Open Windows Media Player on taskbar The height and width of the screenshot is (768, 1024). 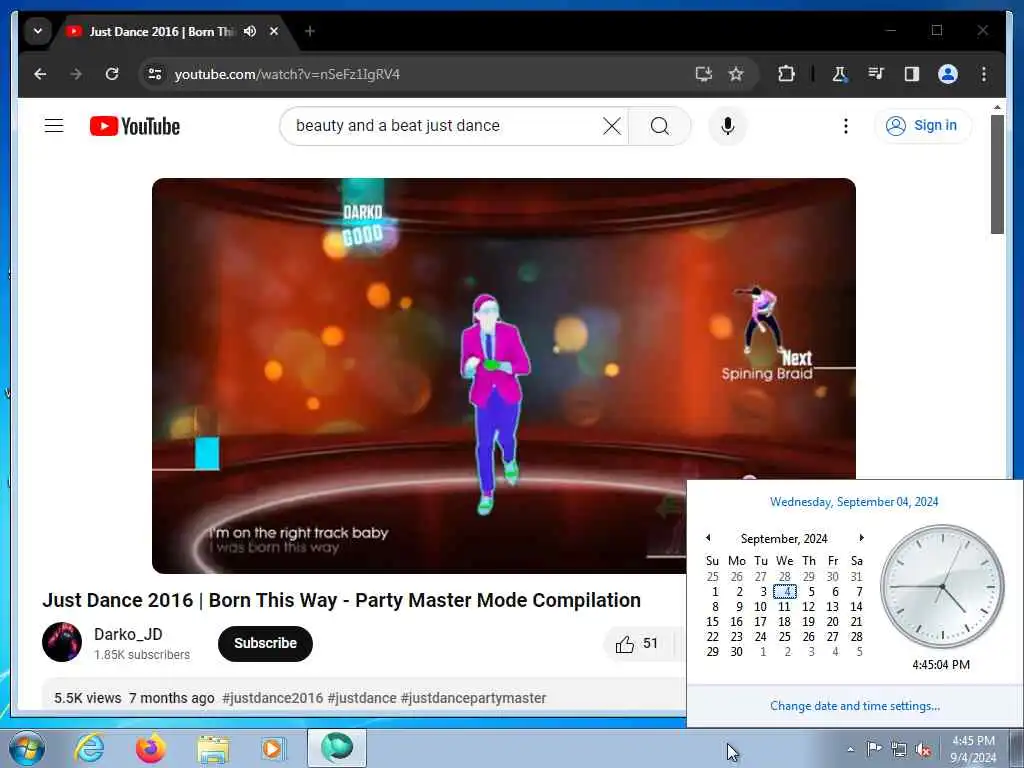[x=273, y=749]
